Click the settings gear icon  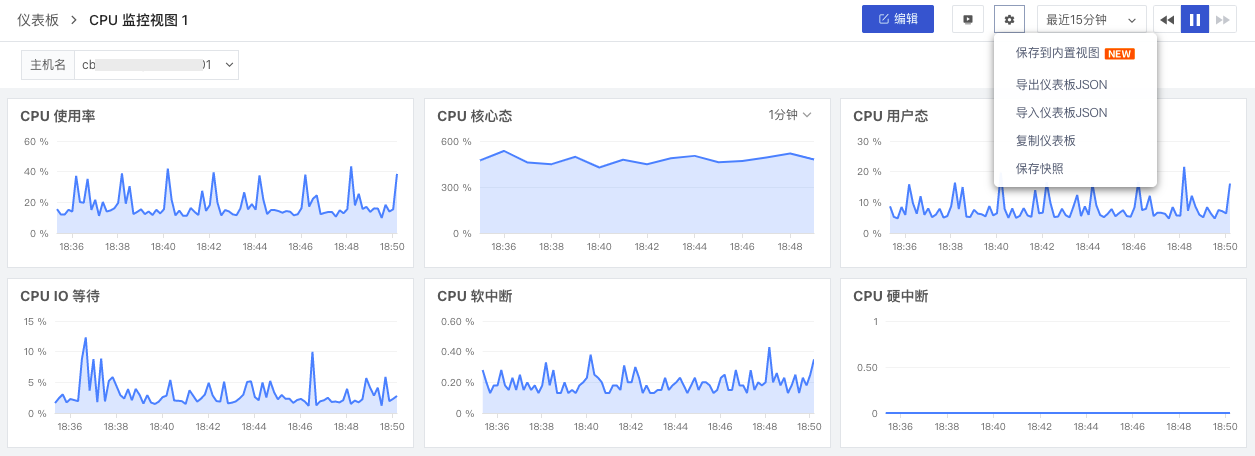pyautogui.click(x=1009, y=19)
